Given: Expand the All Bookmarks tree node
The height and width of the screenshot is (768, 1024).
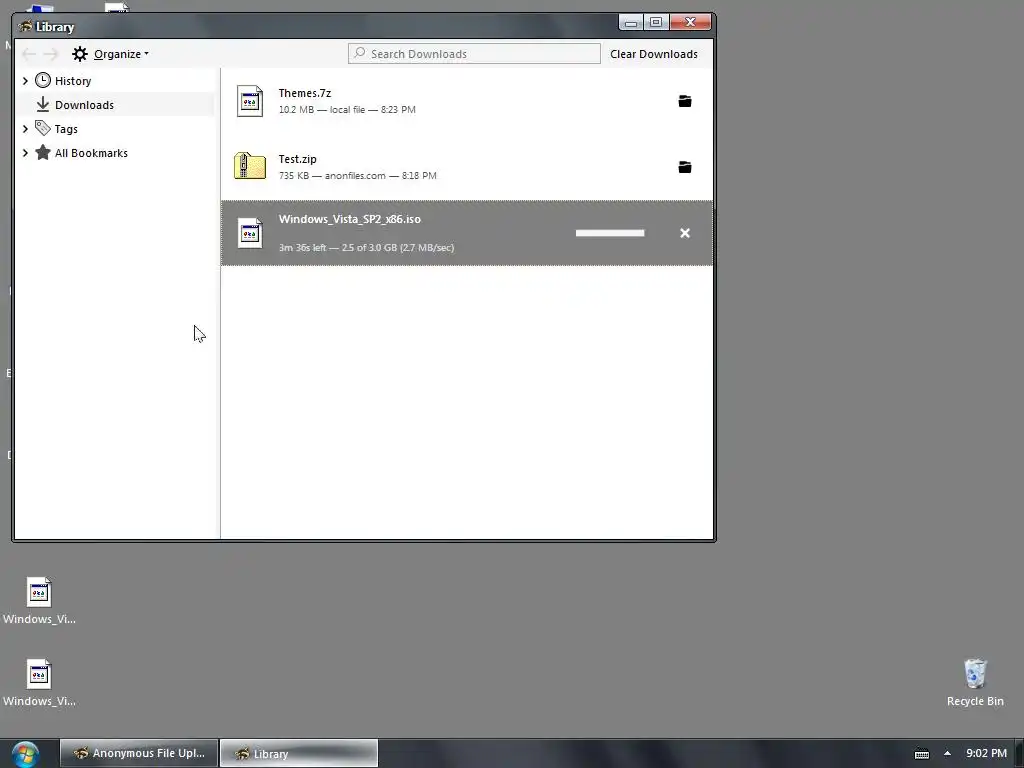Looking at the screenshot, I should (25, 153).
